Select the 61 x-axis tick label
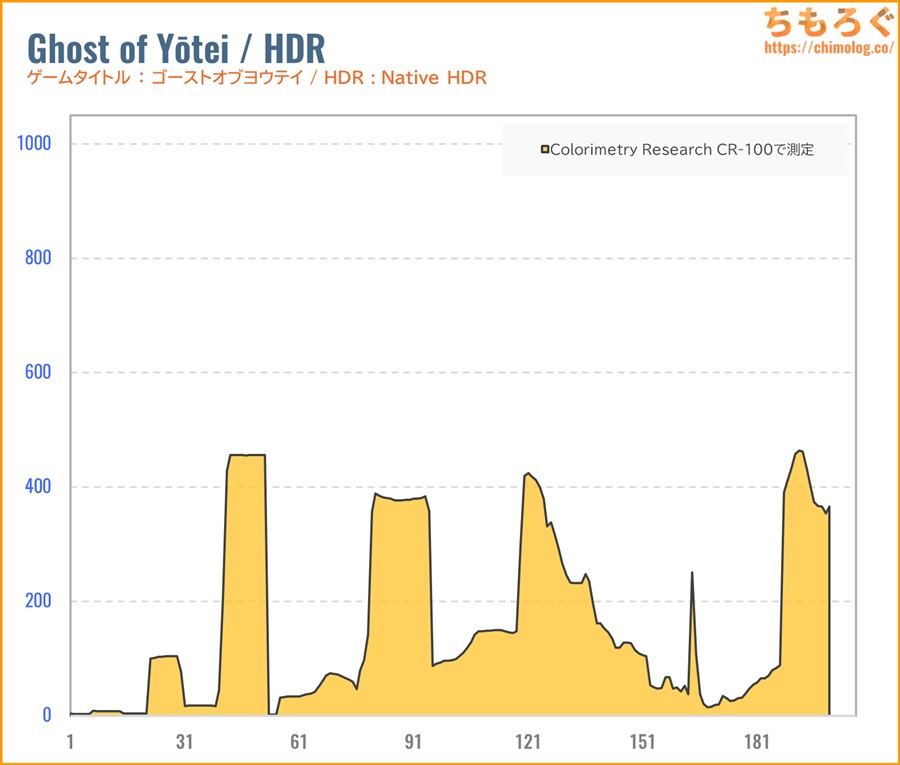Screen dimensions: 900x765 point(299,742)
